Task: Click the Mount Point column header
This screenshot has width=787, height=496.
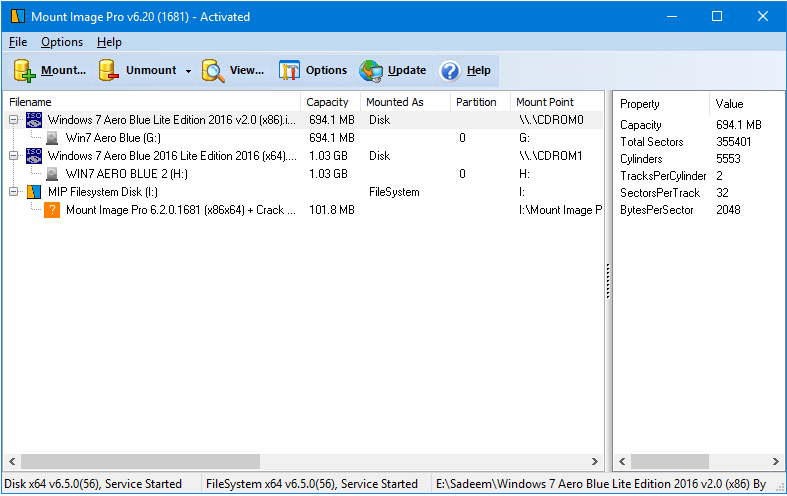Action: (x=557, y=102)
